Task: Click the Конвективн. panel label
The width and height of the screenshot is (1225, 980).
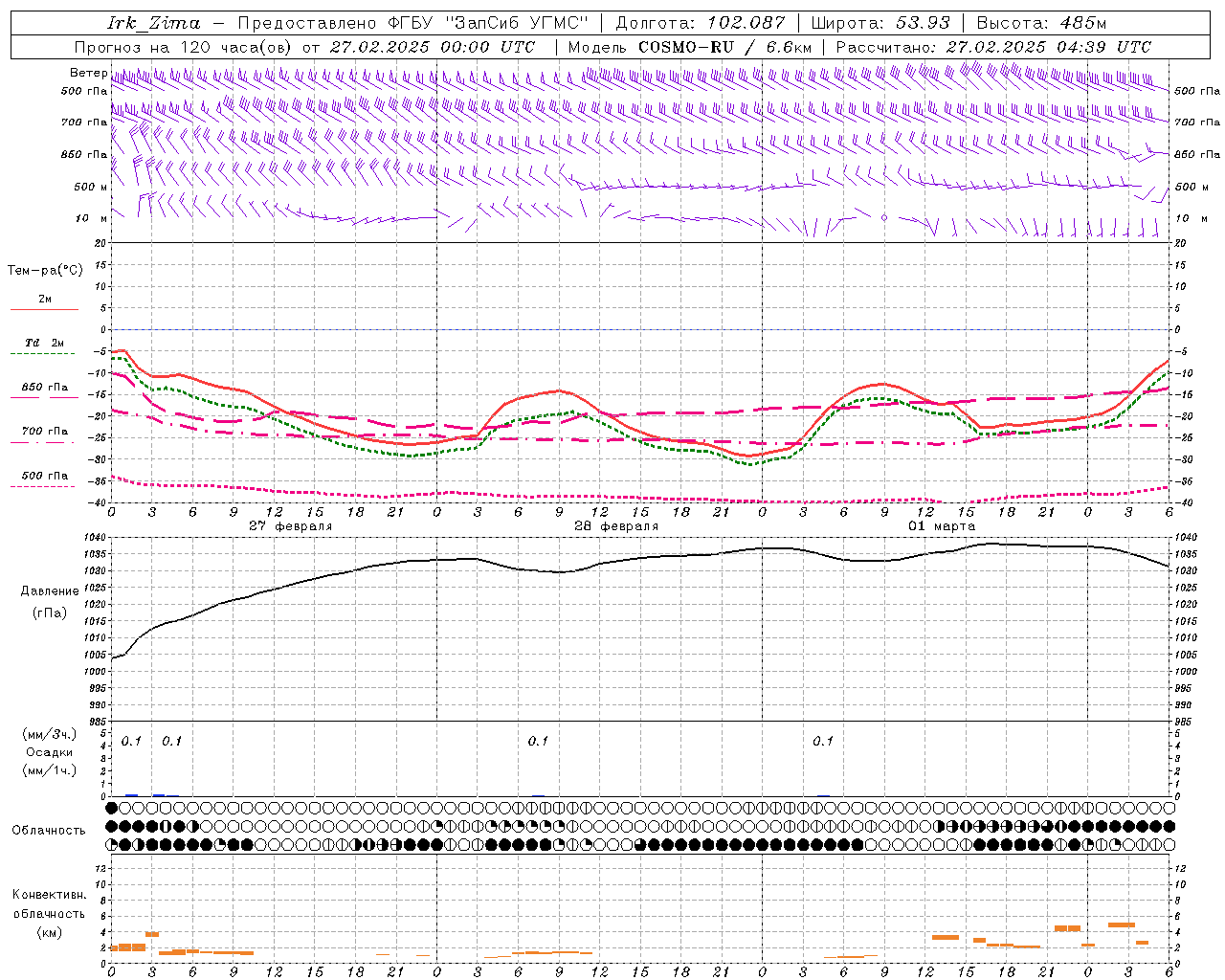Action: point(49,895)
